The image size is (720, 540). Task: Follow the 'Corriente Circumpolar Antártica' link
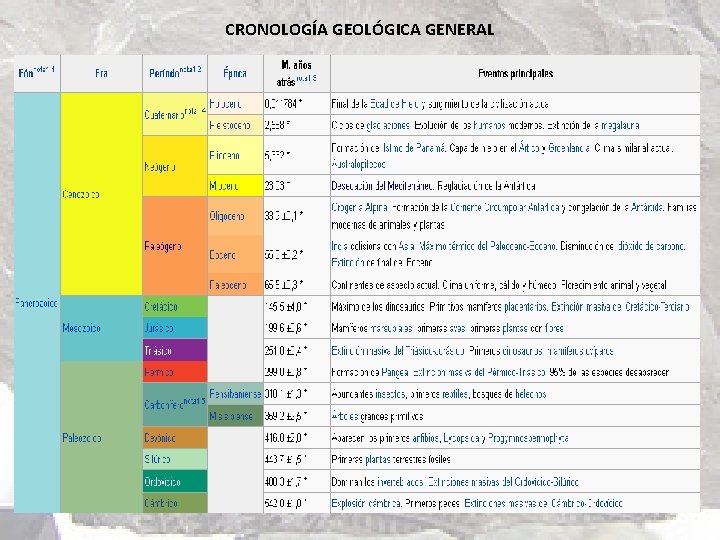pos(507,208)
